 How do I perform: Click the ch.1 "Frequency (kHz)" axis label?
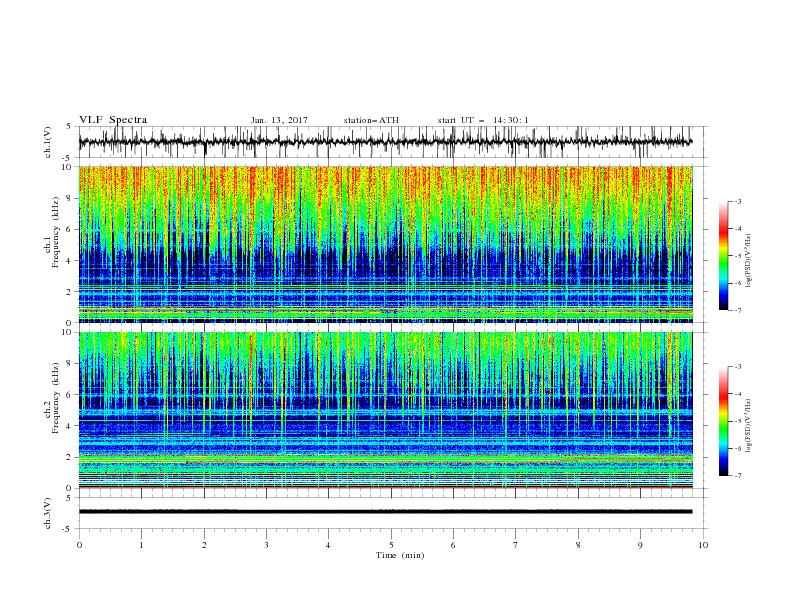click(56, 232)
